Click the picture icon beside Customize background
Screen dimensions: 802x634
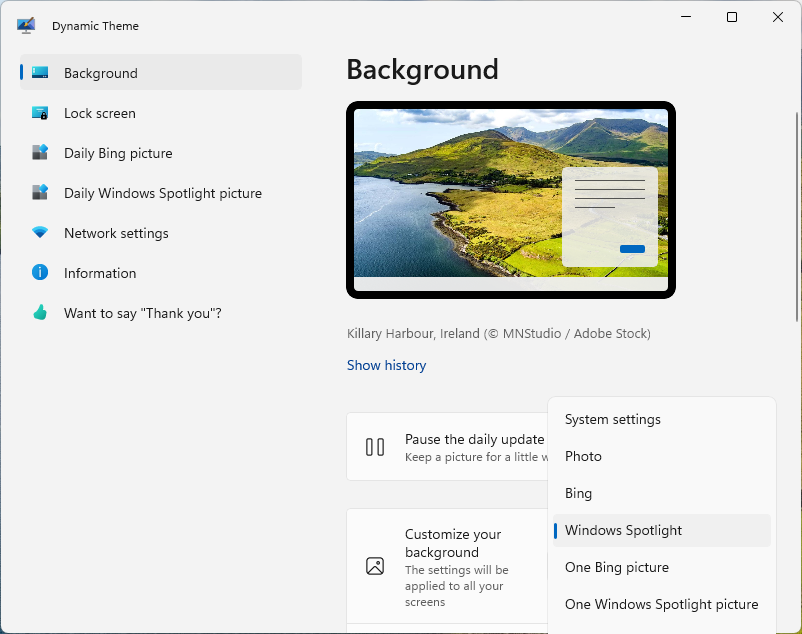375,566
